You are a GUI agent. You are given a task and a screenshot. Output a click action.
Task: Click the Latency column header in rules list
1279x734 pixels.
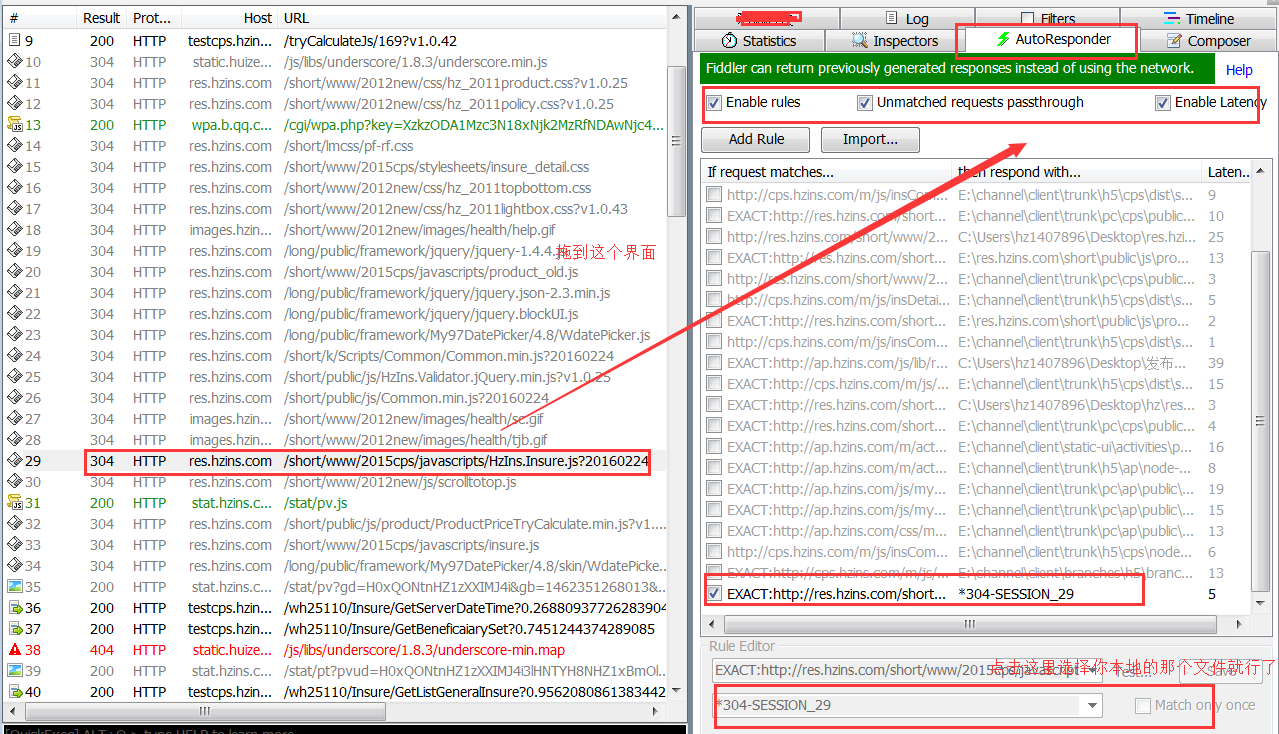[1227, 172]
